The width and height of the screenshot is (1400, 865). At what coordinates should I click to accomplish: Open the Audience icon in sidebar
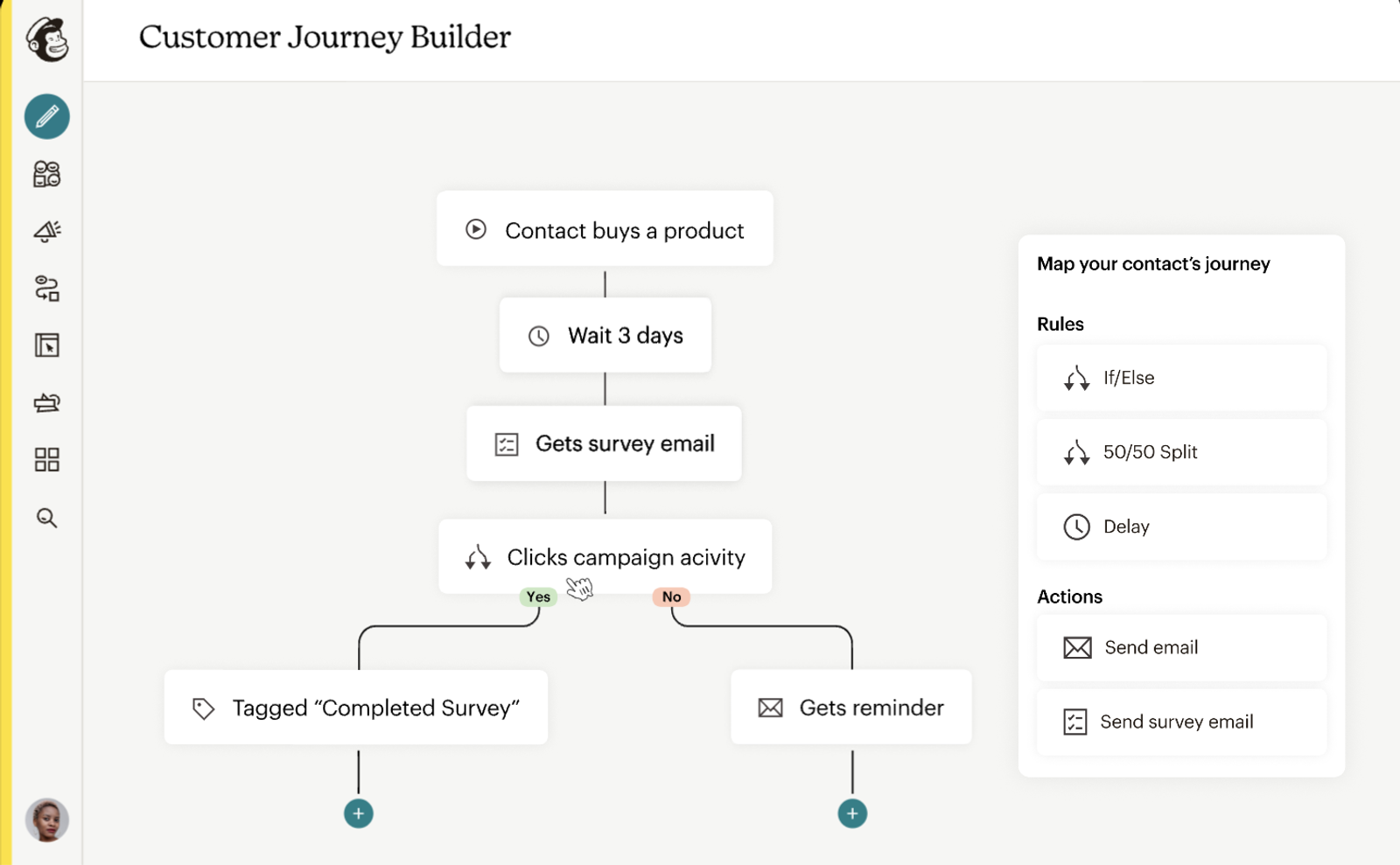coord(47,174)
